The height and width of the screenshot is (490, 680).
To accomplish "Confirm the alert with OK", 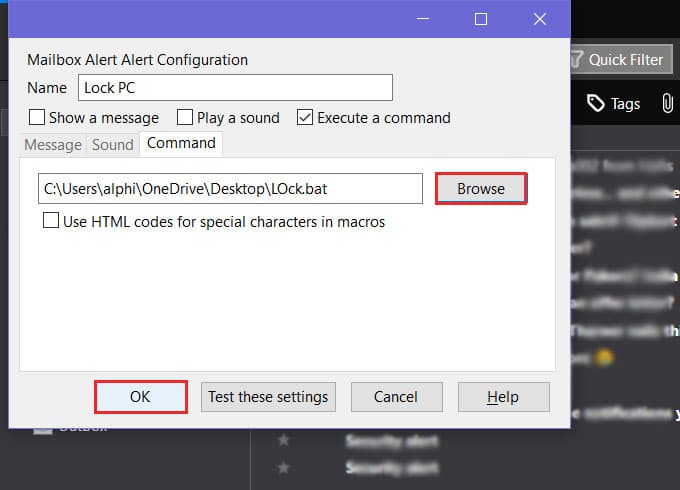I will [x=141, y=397].
